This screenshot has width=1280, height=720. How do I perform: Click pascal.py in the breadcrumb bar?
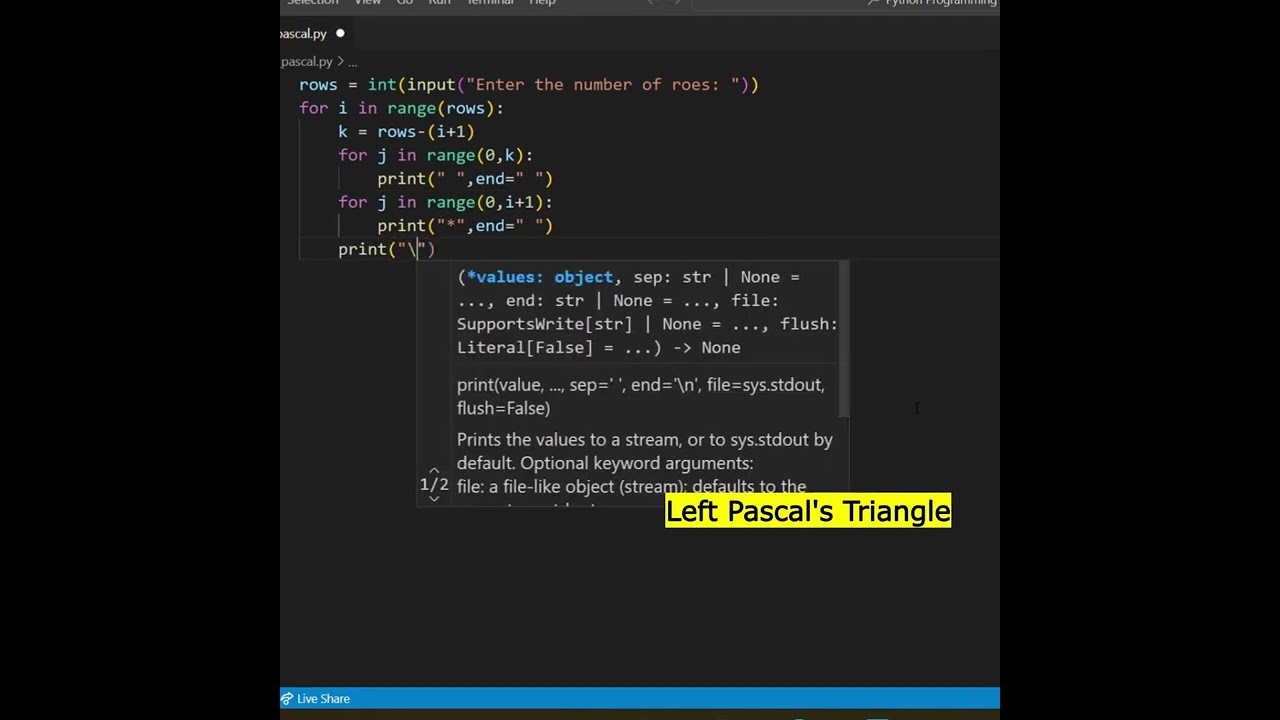(307, 62)
